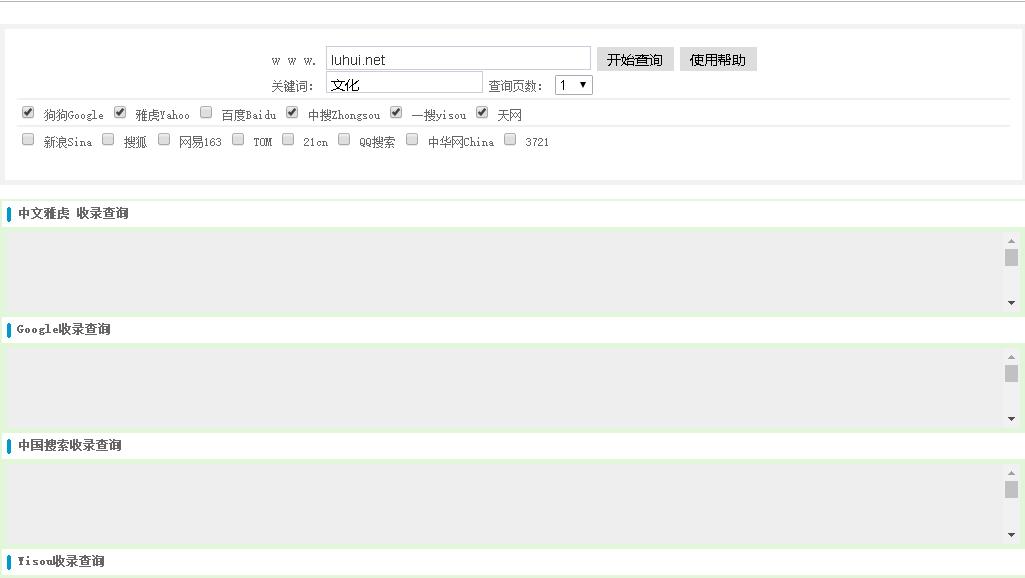Enable the 网易163 checkbox
The width and height of the screenshot is (1025, 578).
[164, 139]
